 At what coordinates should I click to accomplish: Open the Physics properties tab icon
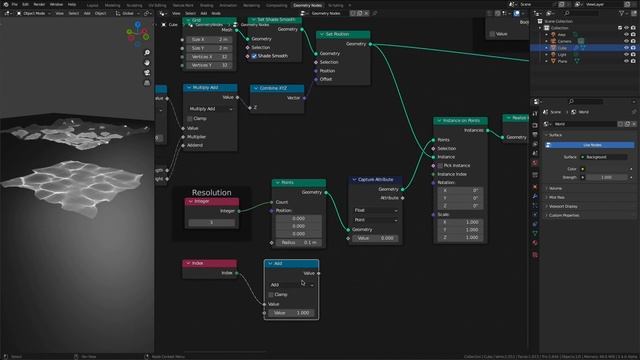click(x=535, y=215)
